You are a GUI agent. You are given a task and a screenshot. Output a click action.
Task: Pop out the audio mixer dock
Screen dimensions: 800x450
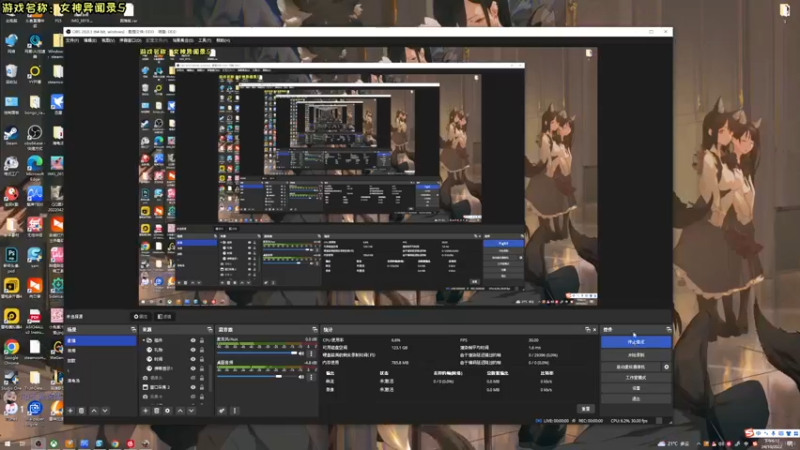[314, 330]
